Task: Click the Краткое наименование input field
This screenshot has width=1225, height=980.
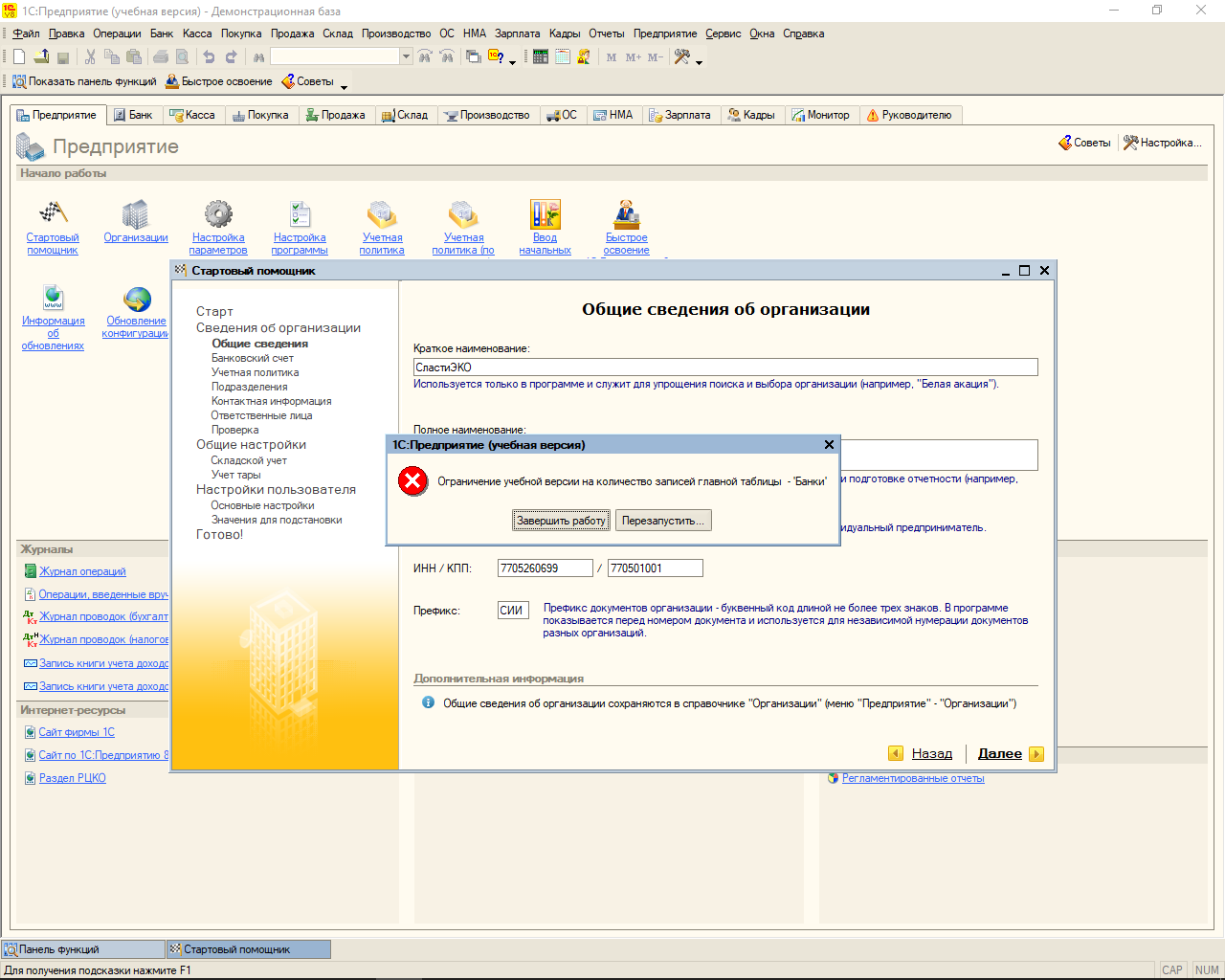Action: [x=725, y=367]
